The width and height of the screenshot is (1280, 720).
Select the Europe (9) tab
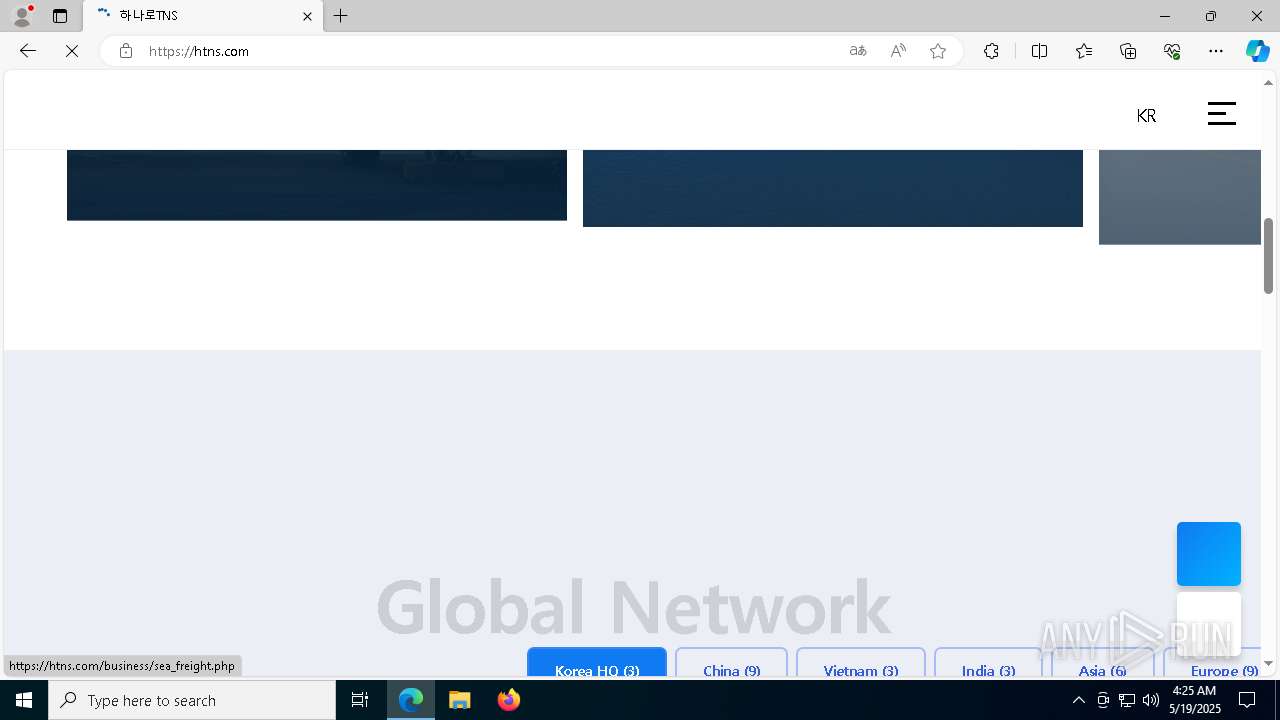[1213, 663]
